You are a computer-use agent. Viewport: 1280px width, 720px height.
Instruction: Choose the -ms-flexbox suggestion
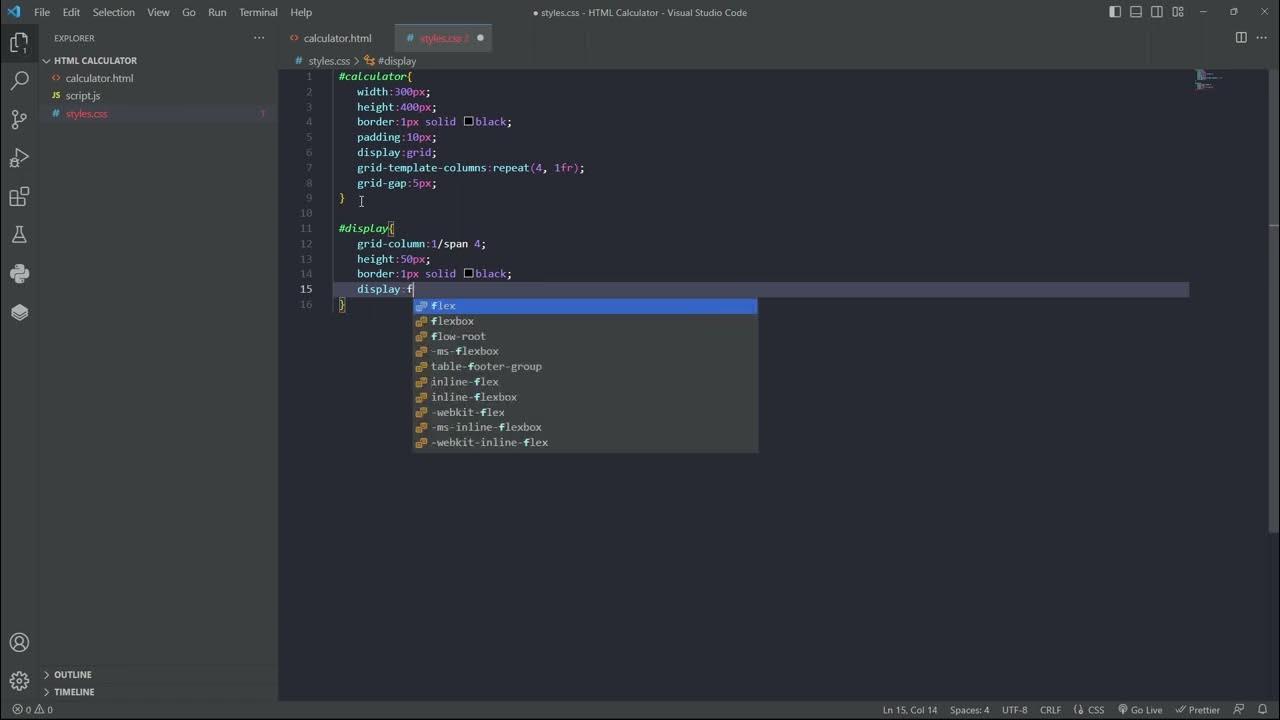click(x=586, y=351)
